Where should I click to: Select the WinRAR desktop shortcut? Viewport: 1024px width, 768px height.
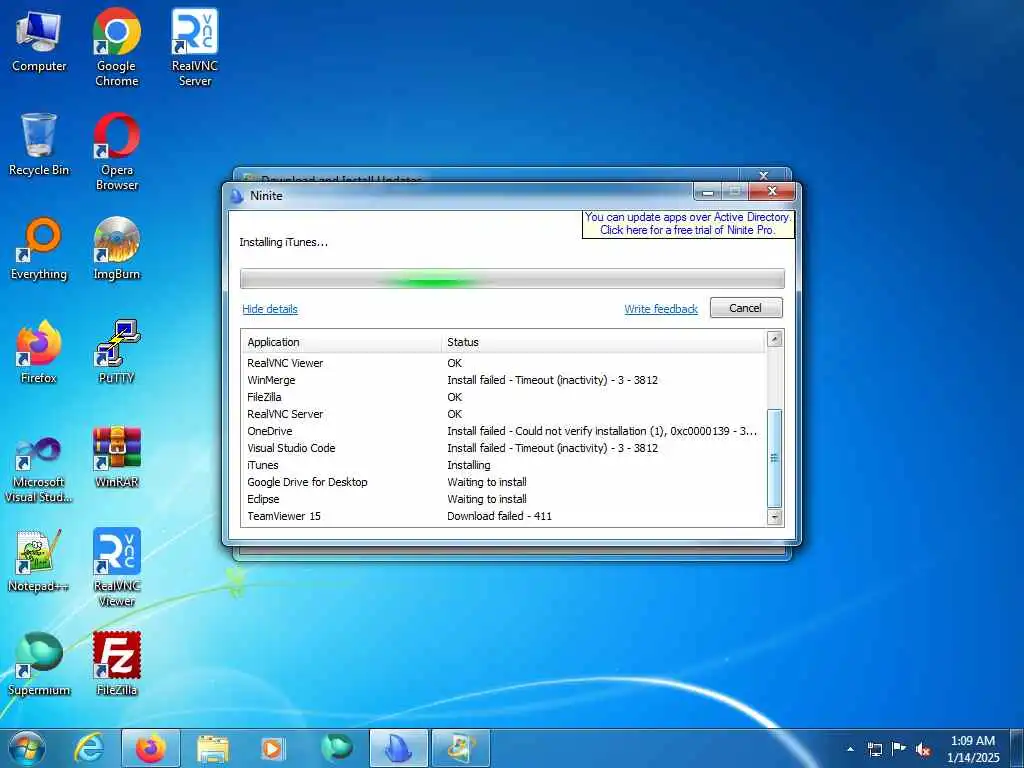click(x=116, y=457)
